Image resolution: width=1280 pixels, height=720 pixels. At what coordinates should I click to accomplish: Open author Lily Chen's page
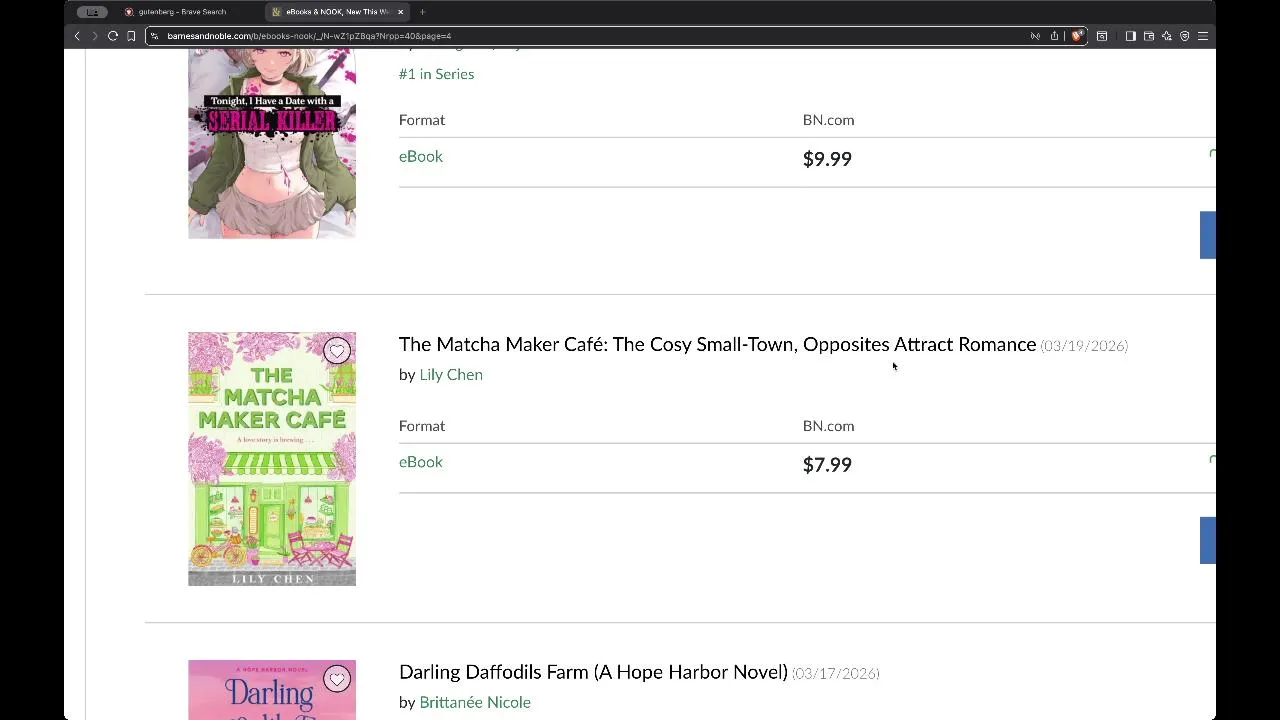click(x=451, y=375)
